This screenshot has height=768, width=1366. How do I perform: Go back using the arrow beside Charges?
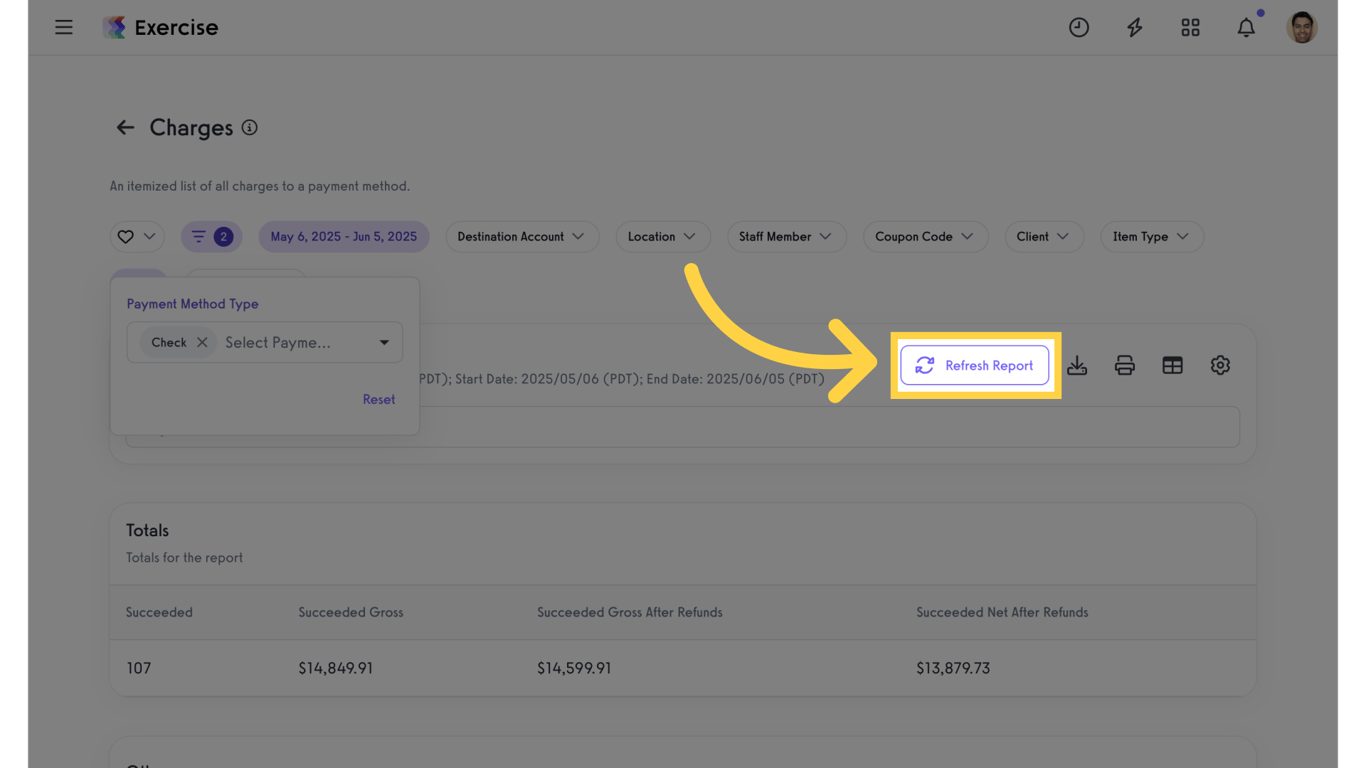tap(125, 128)
